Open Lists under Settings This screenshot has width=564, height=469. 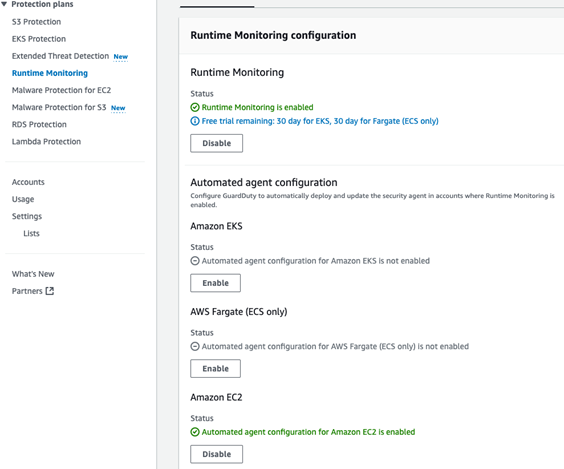31,233
